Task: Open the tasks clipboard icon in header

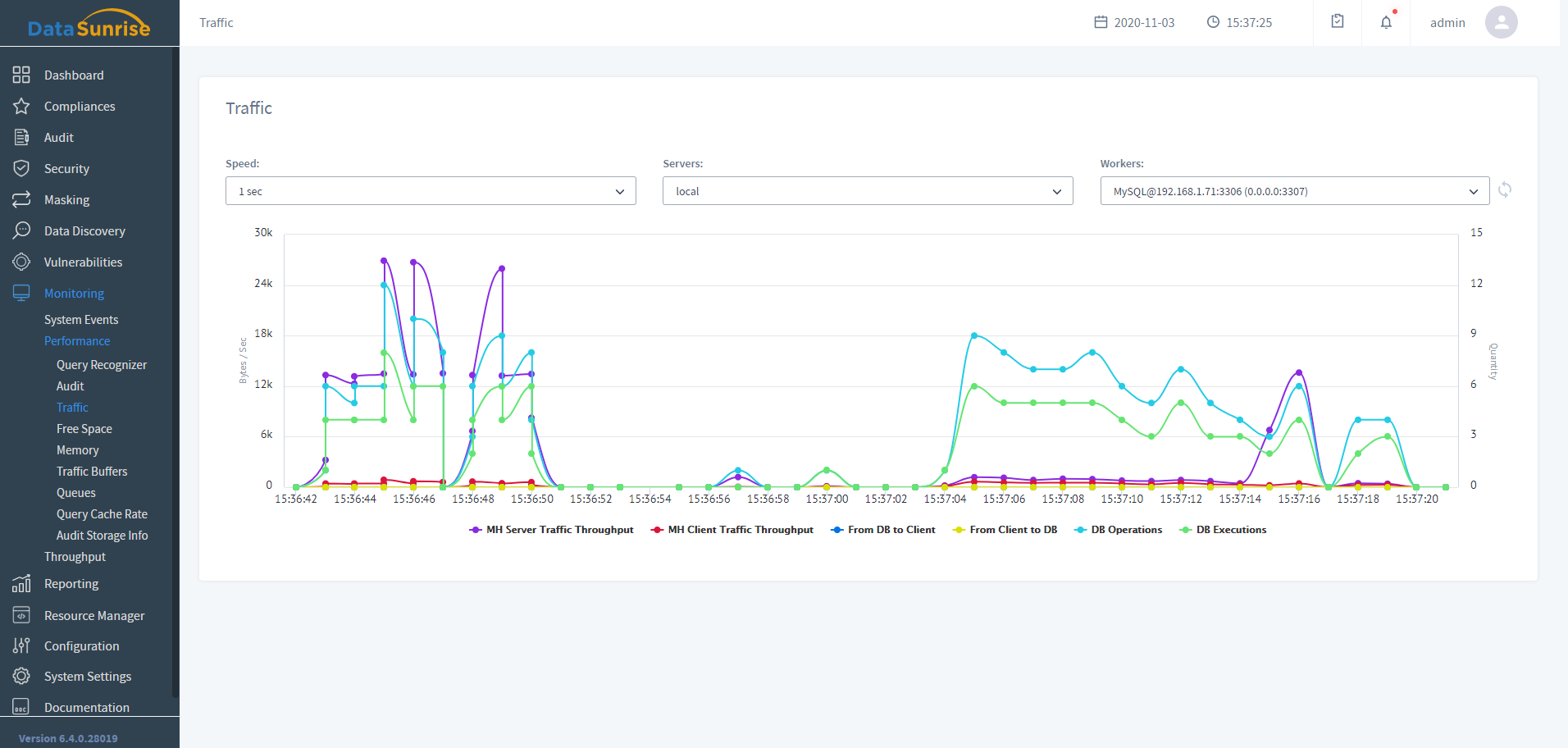Action: click(1338, 22)
